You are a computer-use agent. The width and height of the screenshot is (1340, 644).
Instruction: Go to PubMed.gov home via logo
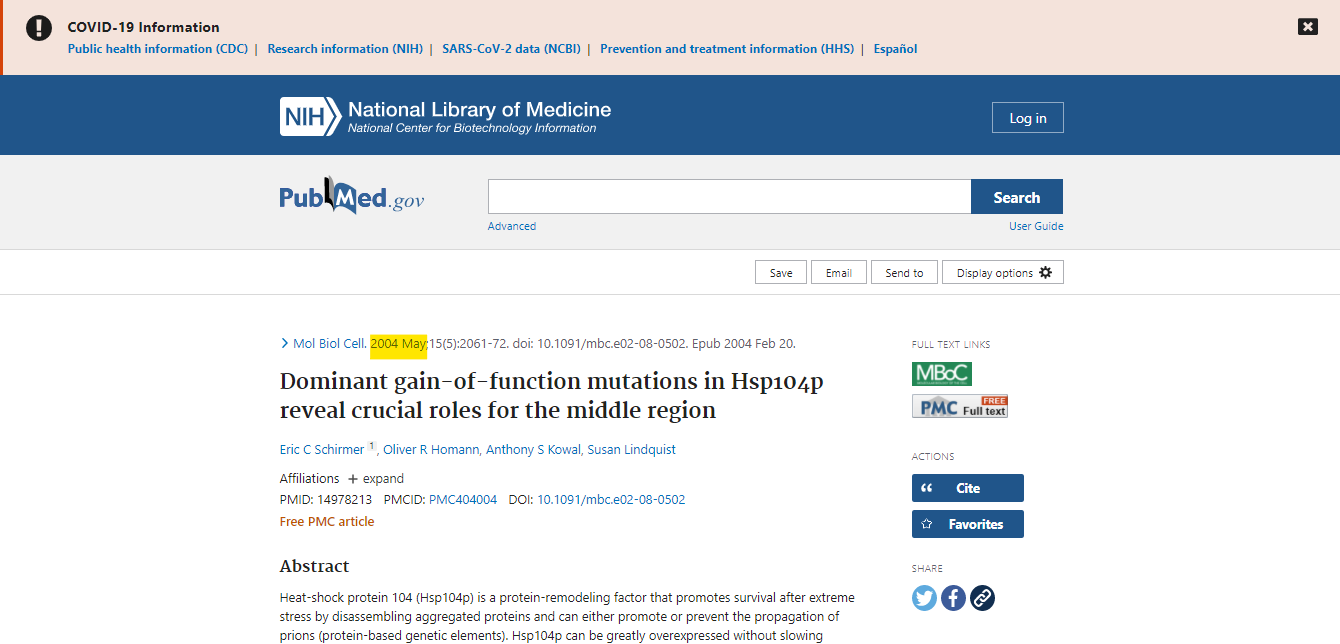352,196
